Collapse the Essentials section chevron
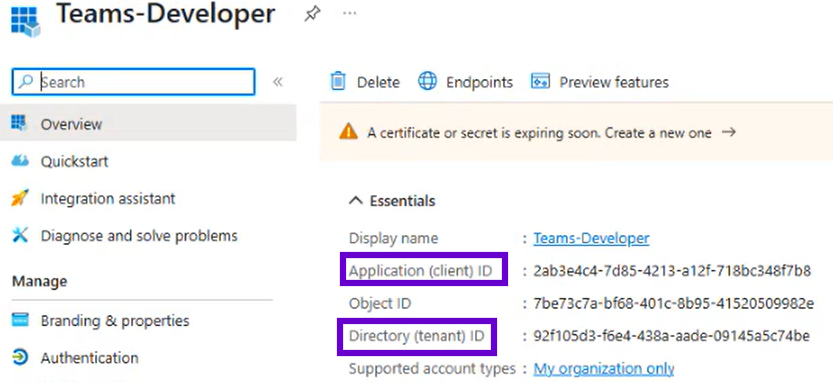 pyautogui.click(x=356, y=200)
